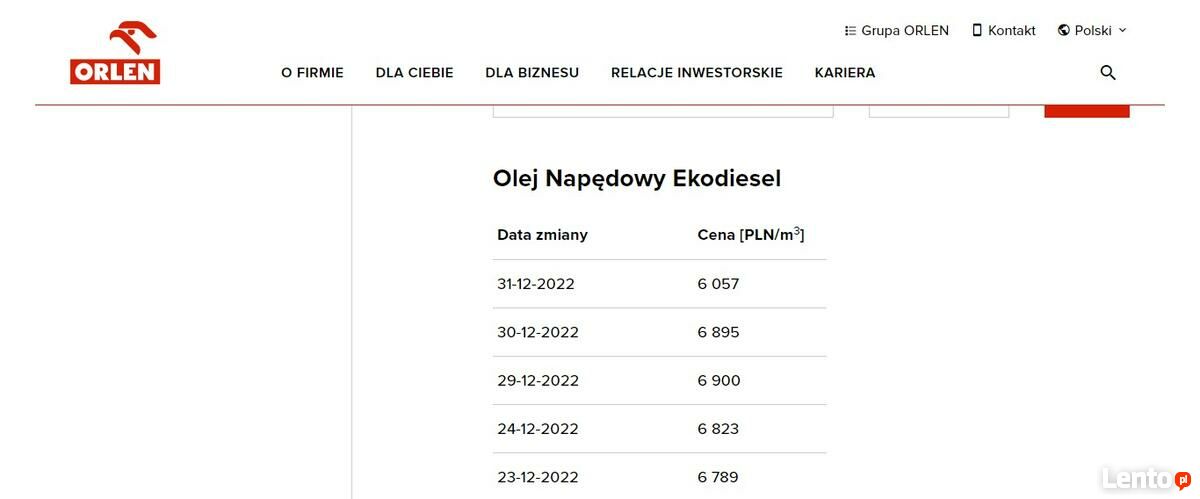Image resolution: width=1200 pixels, height=499 pixels.
Task: Open the KARIERA menu item
Action: pyautogui.click(x=845, y=73)
